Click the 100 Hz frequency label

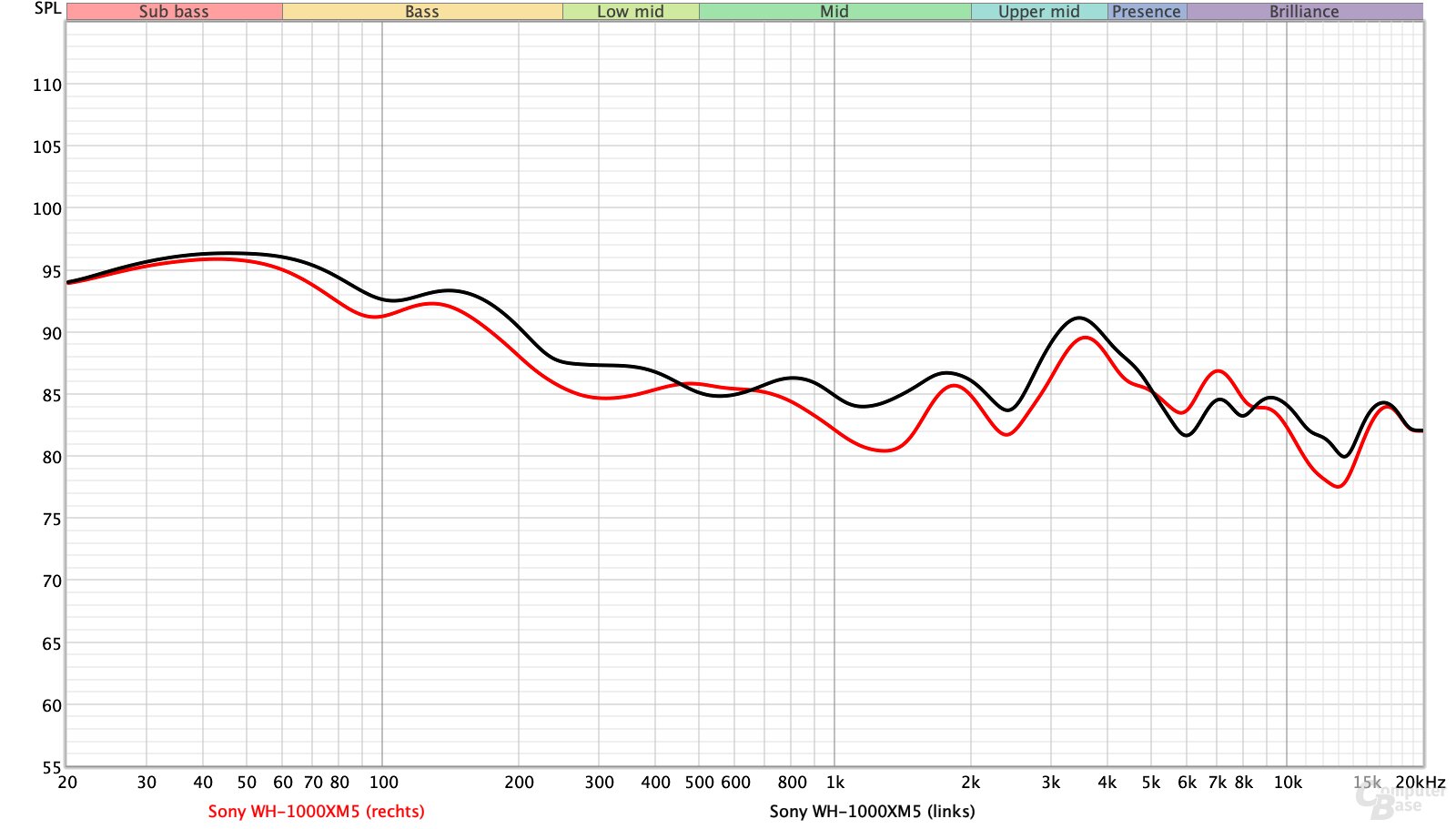[x=383, y=782]
